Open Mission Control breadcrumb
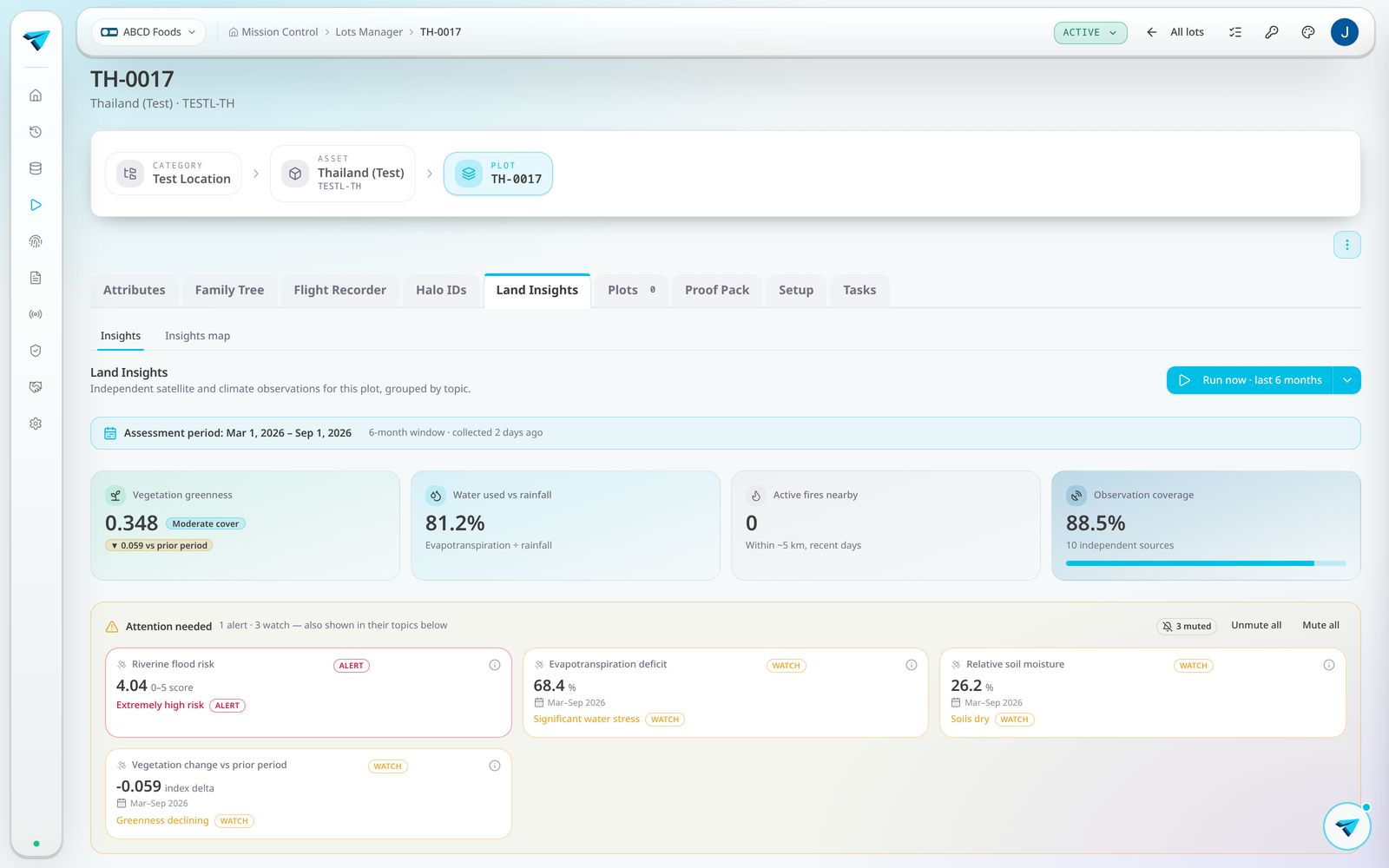The height and width of the screenshot is (868, 1389). pyautogui.click(x=273, y=32)
